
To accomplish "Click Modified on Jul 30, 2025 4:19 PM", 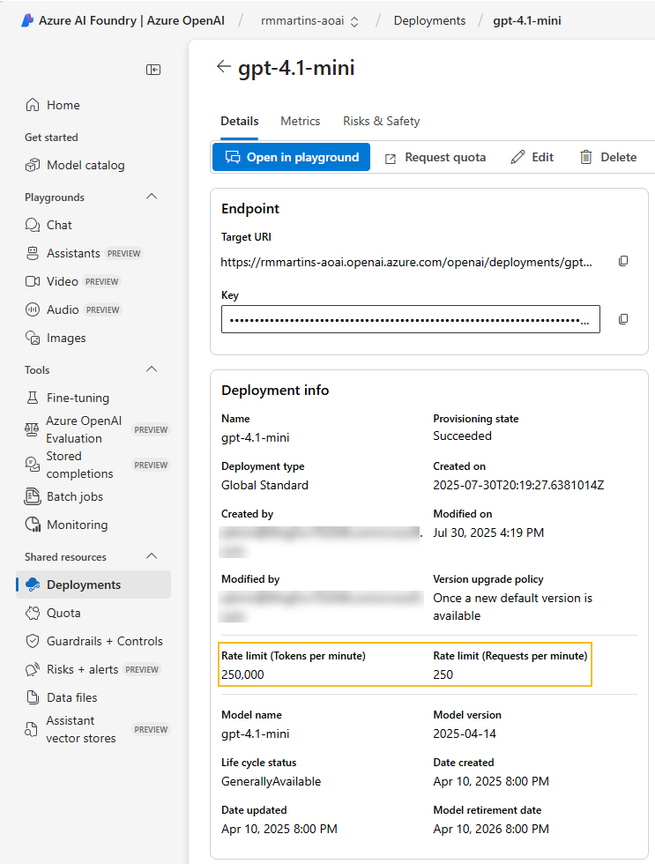I will point(488,533).
